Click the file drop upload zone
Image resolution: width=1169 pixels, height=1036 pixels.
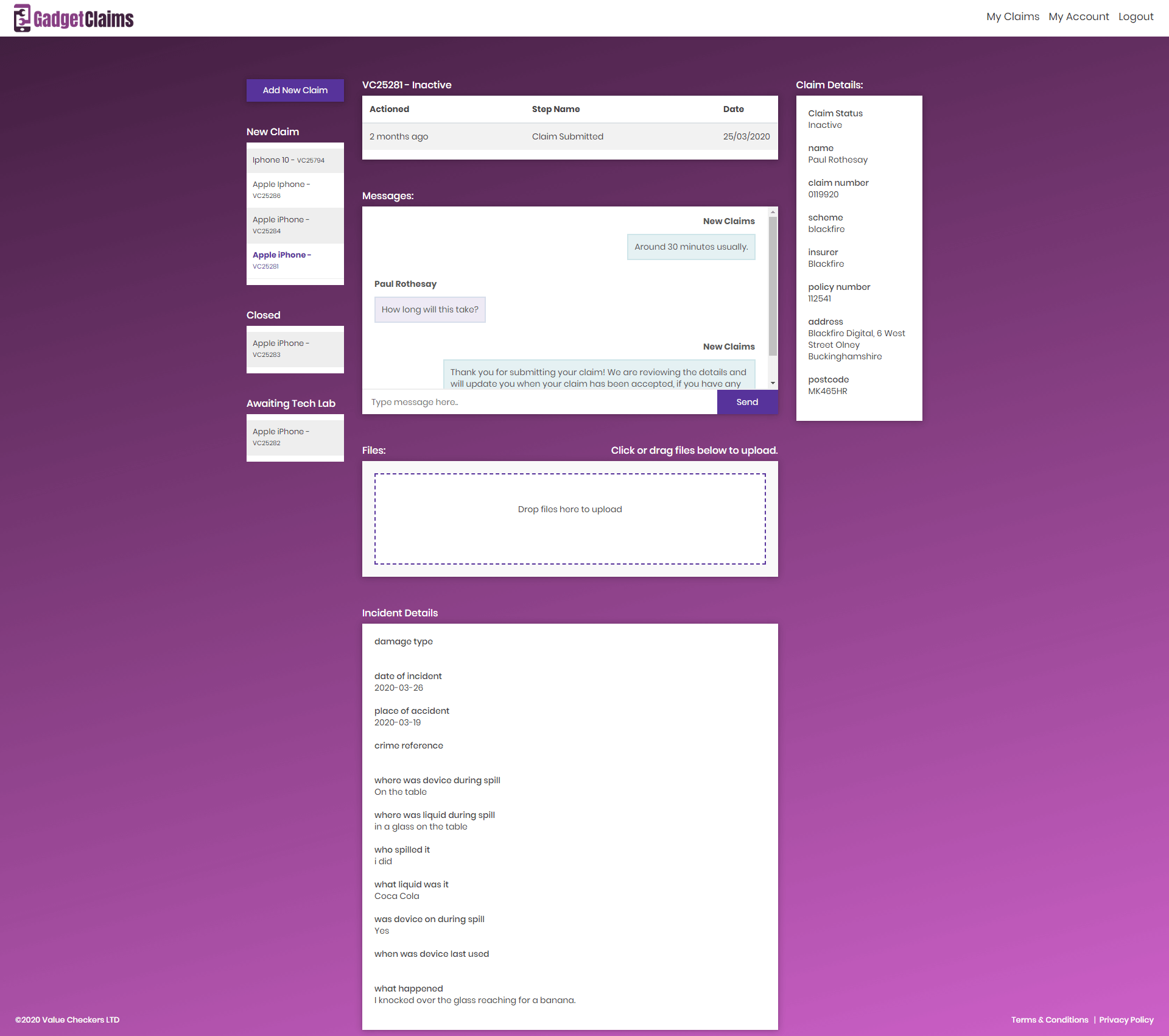coord(570,518)
